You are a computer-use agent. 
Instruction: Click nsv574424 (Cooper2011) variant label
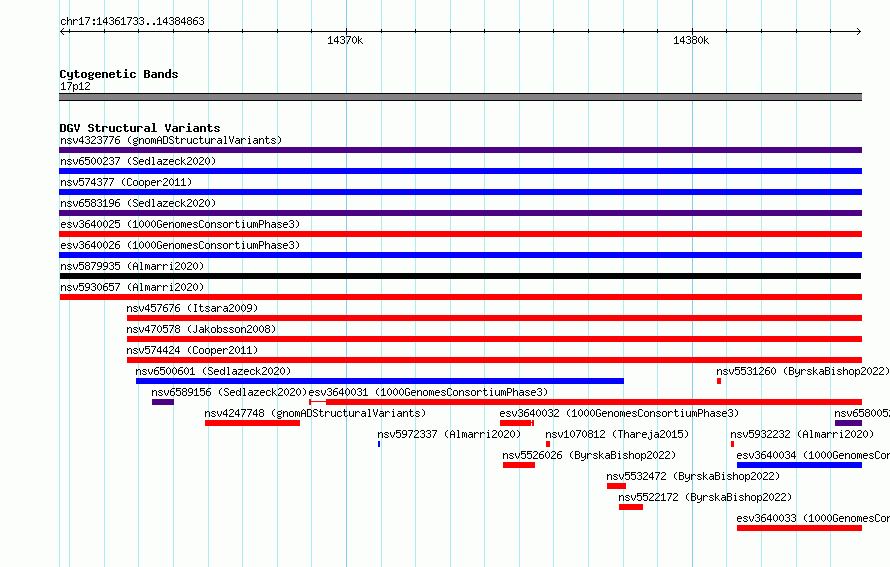192,350
